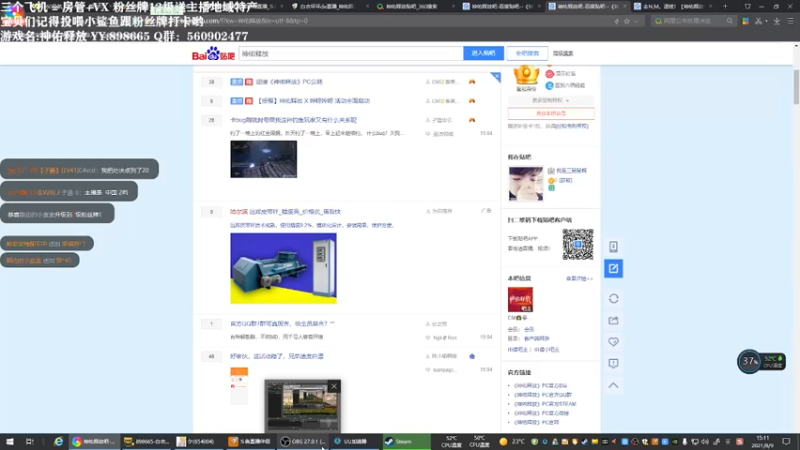This screenshot has width=800, height=450.
Task: Click the blue round icon beside crown
Action: (x=549, y=85)
